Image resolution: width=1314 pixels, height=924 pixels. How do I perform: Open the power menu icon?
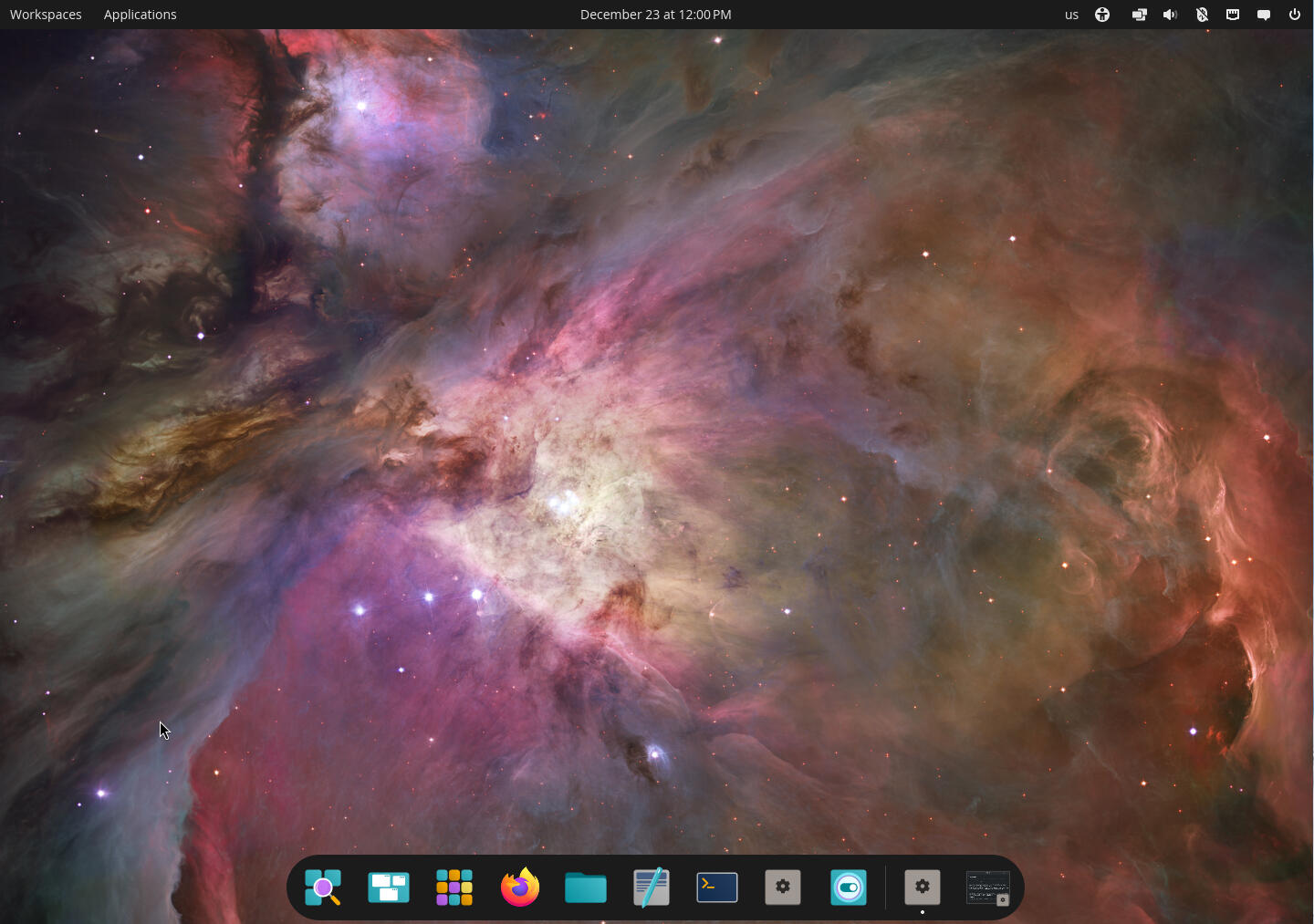point(1295,15)
